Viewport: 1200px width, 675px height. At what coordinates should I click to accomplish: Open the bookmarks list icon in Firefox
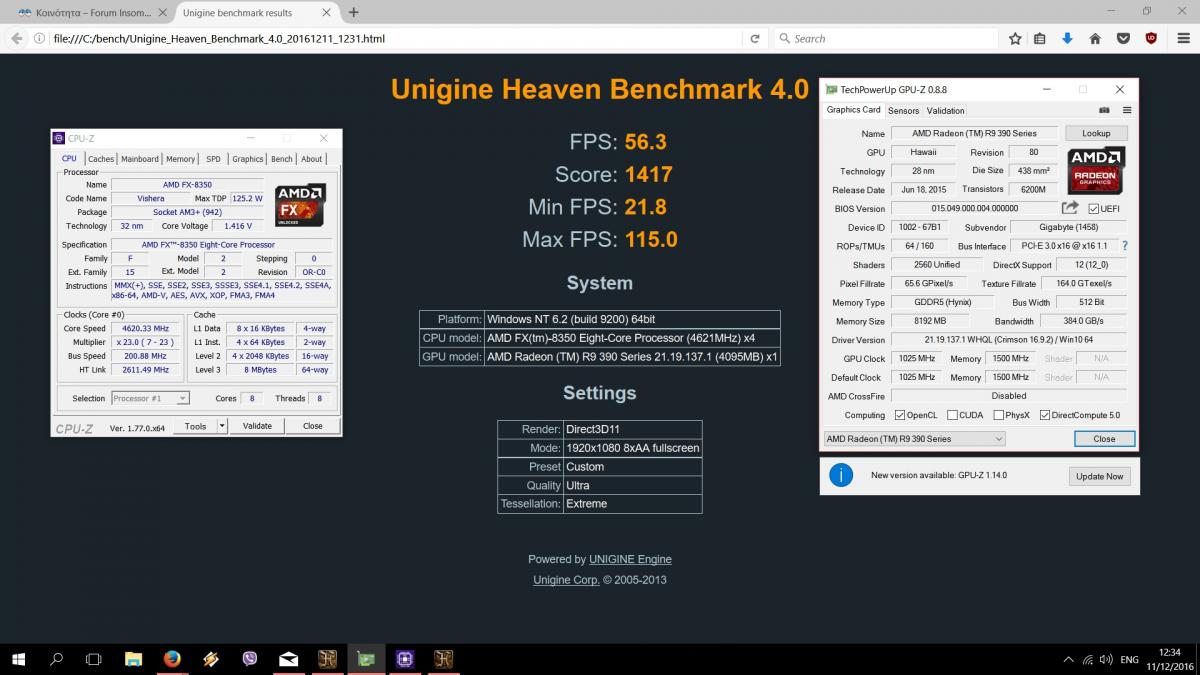[1040, 39]
